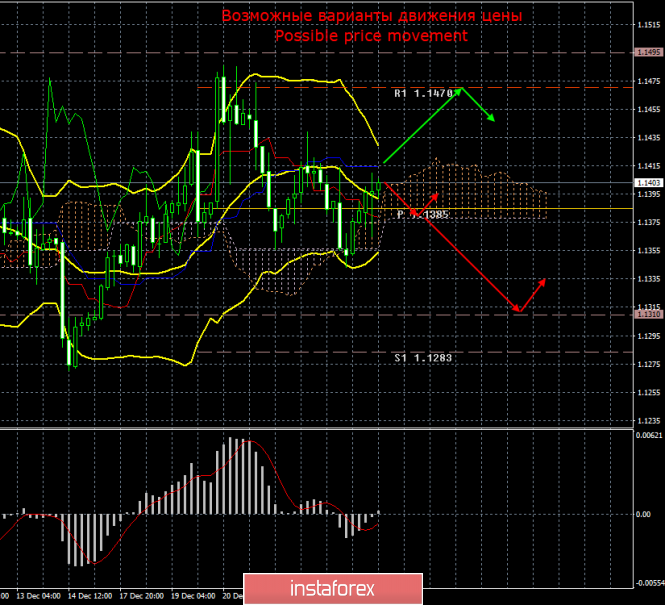
Task: Click the 1.1475 price axis label
Action: pyautogui.click(x=649, y=81)
